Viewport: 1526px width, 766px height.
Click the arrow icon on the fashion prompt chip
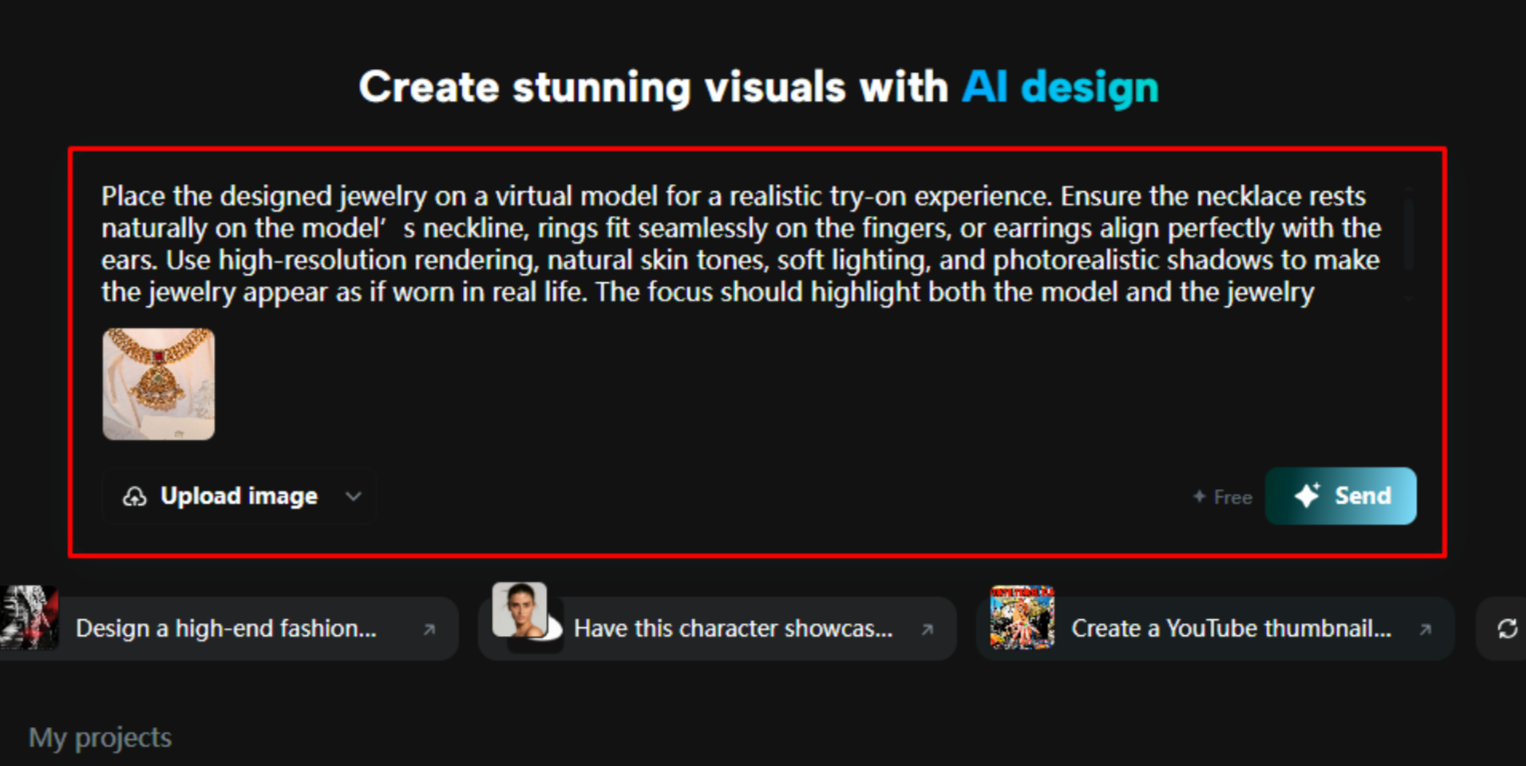point(429,628)
